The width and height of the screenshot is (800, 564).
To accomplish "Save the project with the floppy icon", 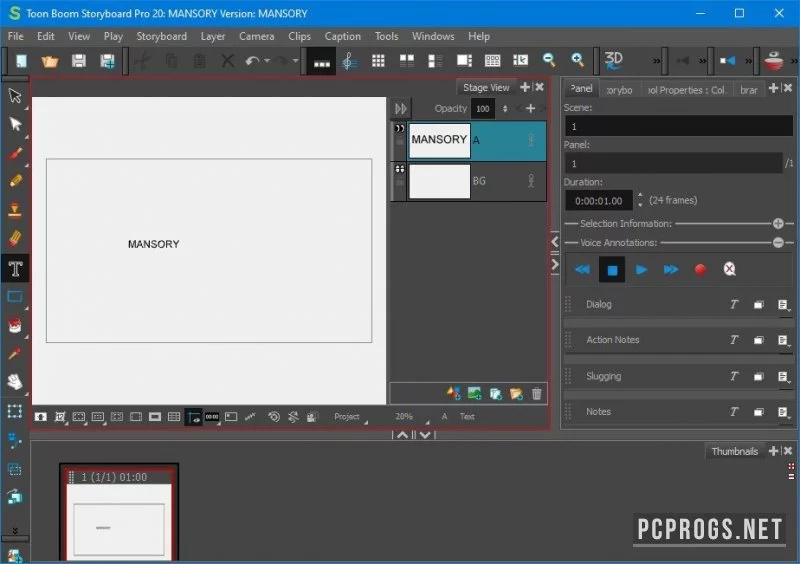I will 79,61.
